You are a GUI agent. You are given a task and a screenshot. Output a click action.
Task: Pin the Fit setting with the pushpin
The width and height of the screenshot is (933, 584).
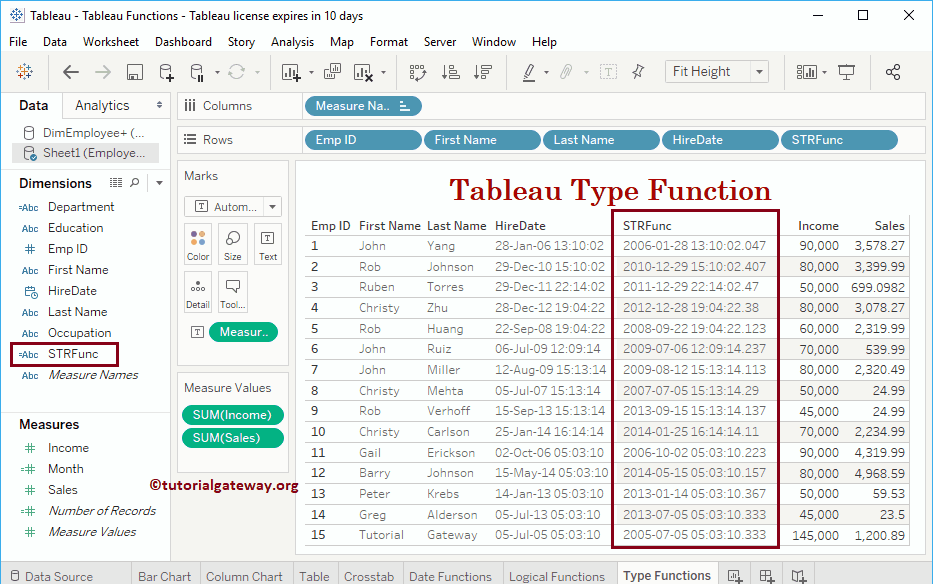click(640, 72)
